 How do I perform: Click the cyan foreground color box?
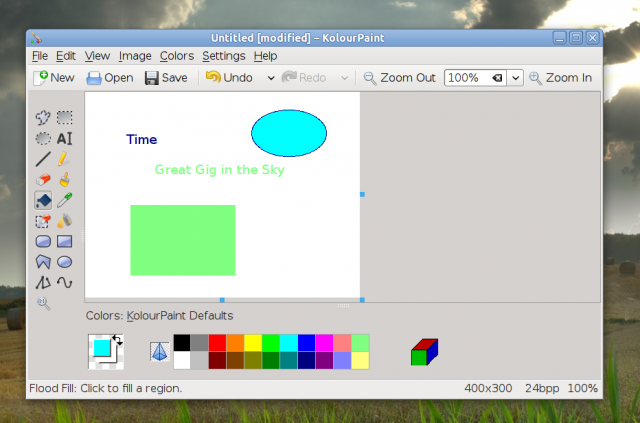click(102, 348)
